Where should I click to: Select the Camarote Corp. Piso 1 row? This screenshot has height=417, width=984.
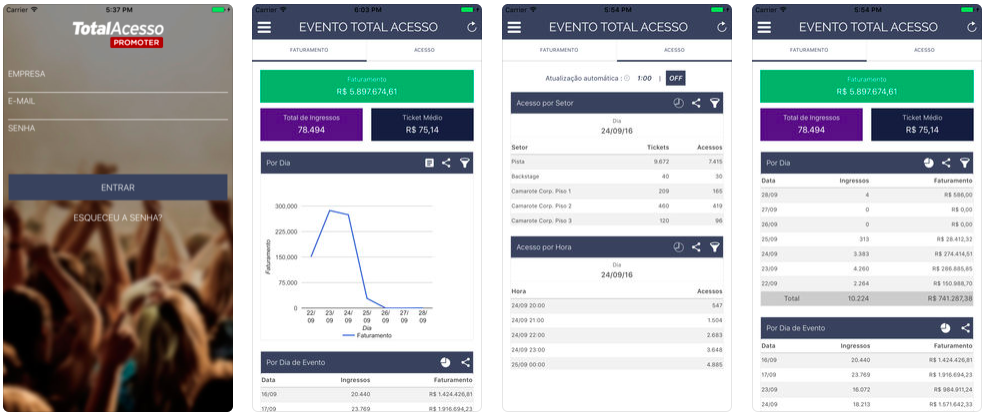tap(617, 191)
